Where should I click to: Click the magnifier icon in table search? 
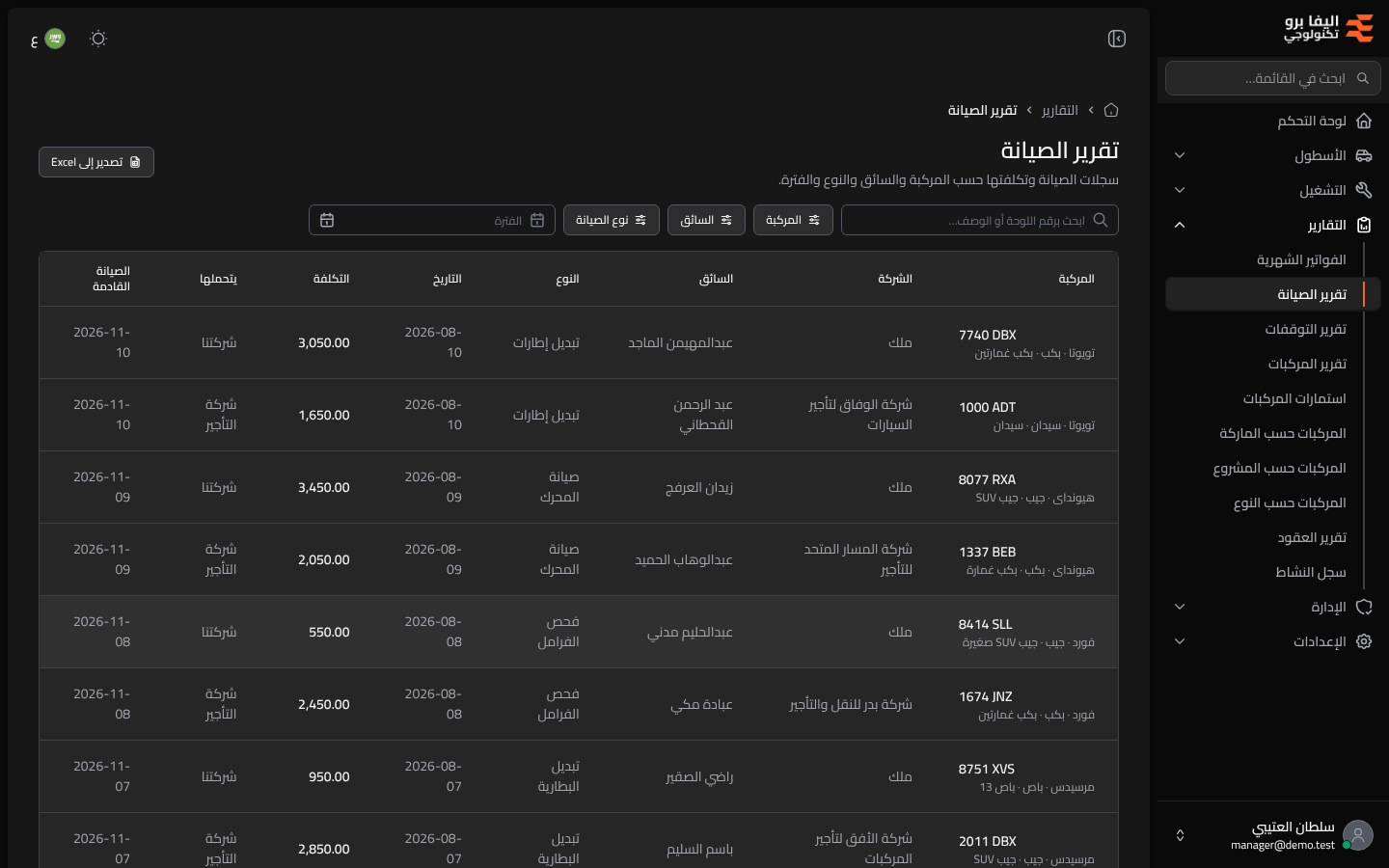click(x=1101, y=220)
